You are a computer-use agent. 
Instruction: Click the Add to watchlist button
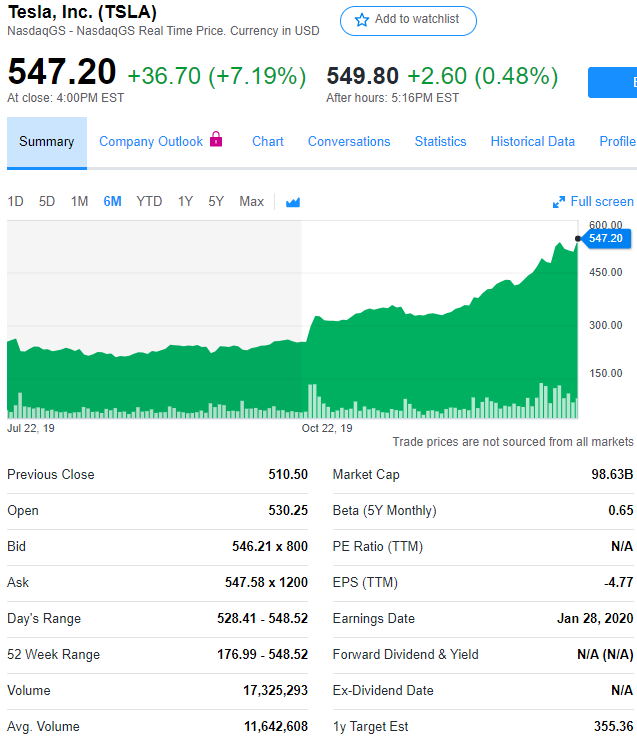click(408, 21)
